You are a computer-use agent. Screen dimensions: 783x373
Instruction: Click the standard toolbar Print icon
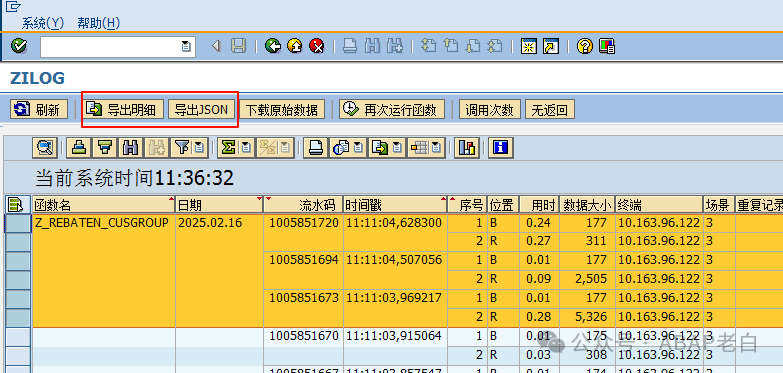tap(350, 46)
